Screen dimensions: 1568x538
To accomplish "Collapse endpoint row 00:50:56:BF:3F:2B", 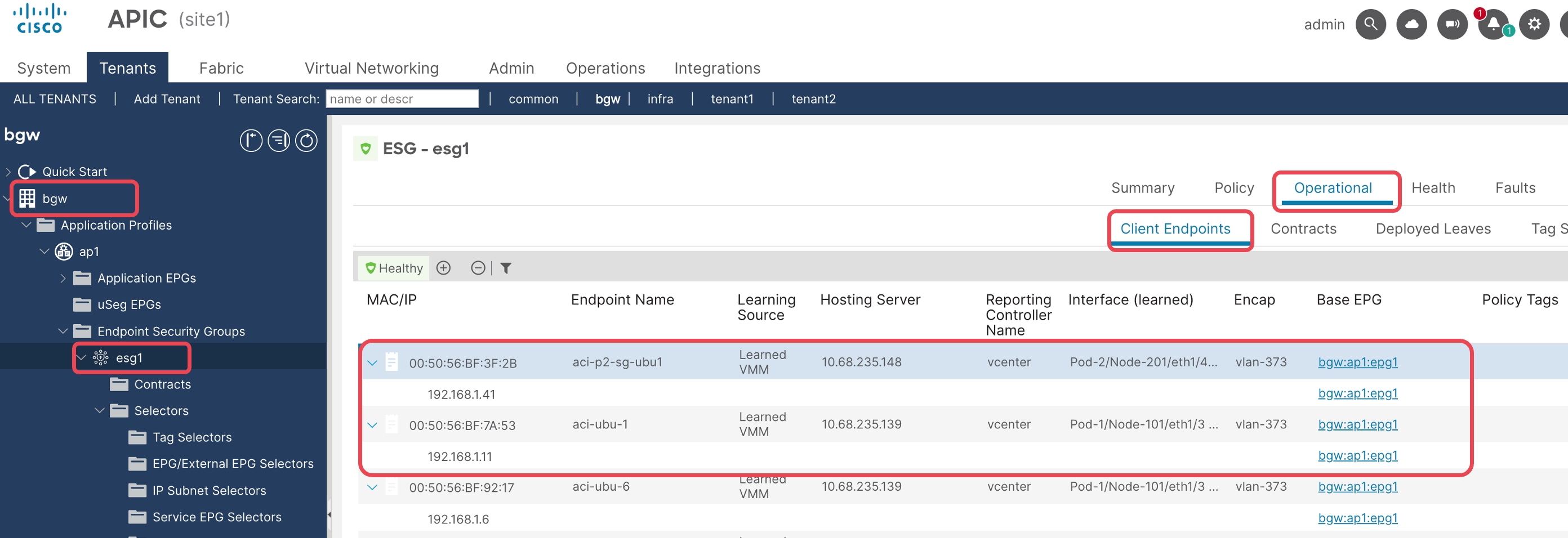I will tap(372, 363).
